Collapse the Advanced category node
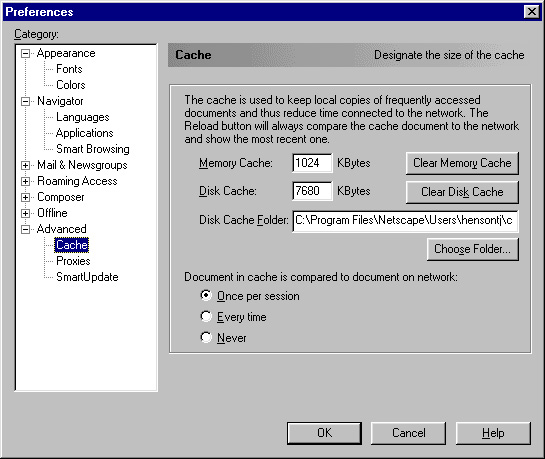 click(25, 229)
